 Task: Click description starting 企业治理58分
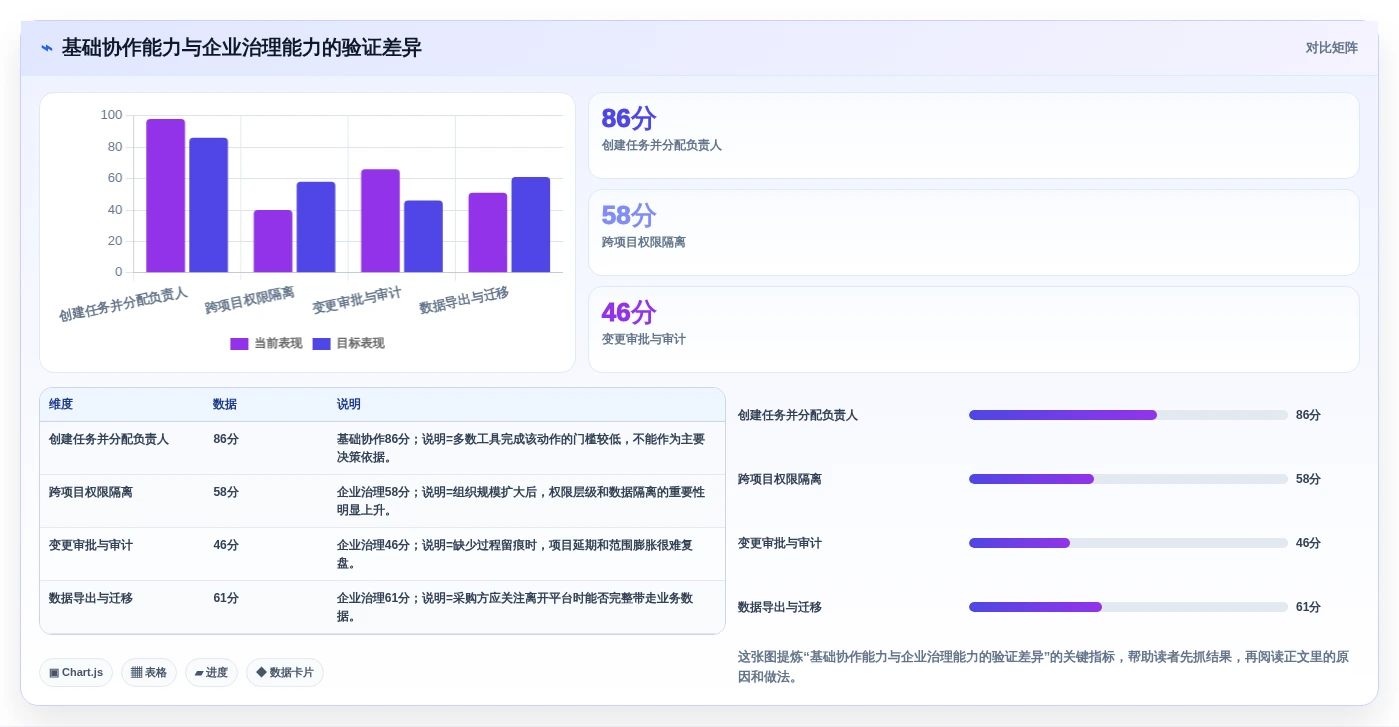pos(521,501)
